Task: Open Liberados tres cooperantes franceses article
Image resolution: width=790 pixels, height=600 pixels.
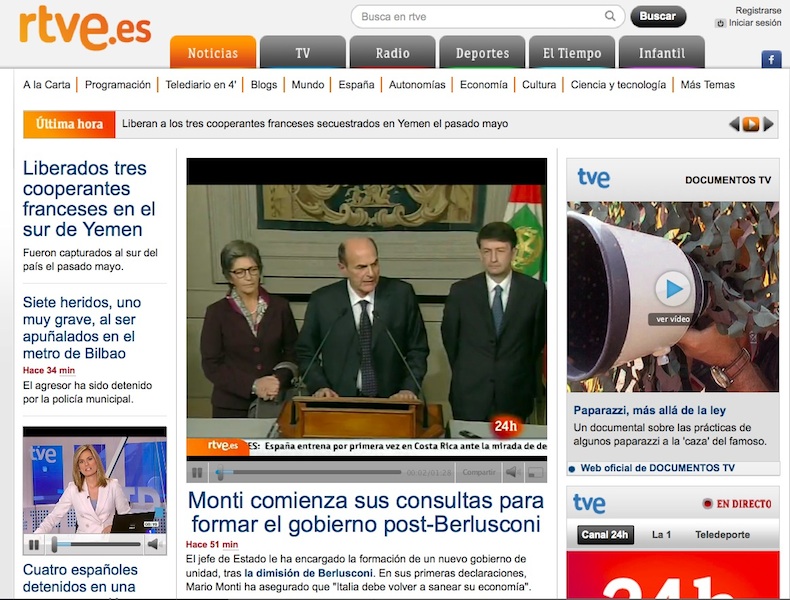Action: 89,198
